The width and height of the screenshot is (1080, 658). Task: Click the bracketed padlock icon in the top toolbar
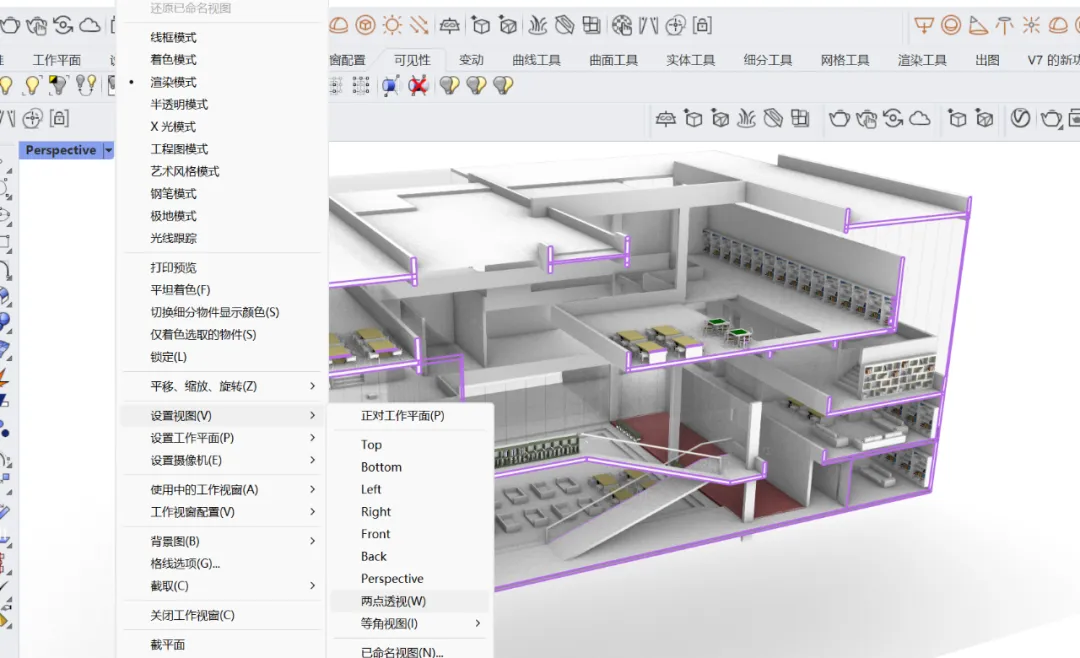pos(702,25)
